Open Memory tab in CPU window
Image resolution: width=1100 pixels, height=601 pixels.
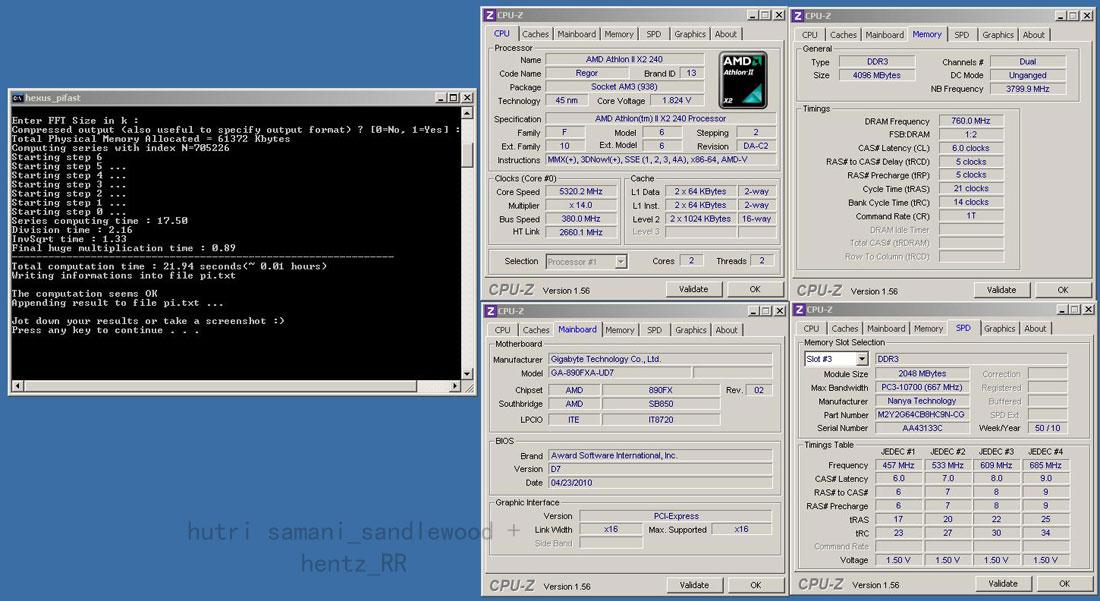[619, 34]
